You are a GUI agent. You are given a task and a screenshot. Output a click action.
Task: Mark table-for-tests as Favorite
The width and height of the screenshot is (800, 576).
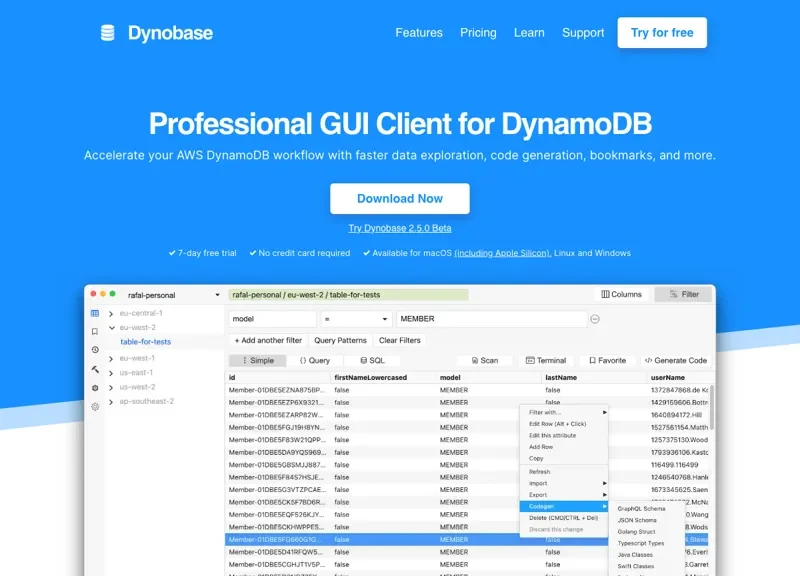(x=609, y=360)
